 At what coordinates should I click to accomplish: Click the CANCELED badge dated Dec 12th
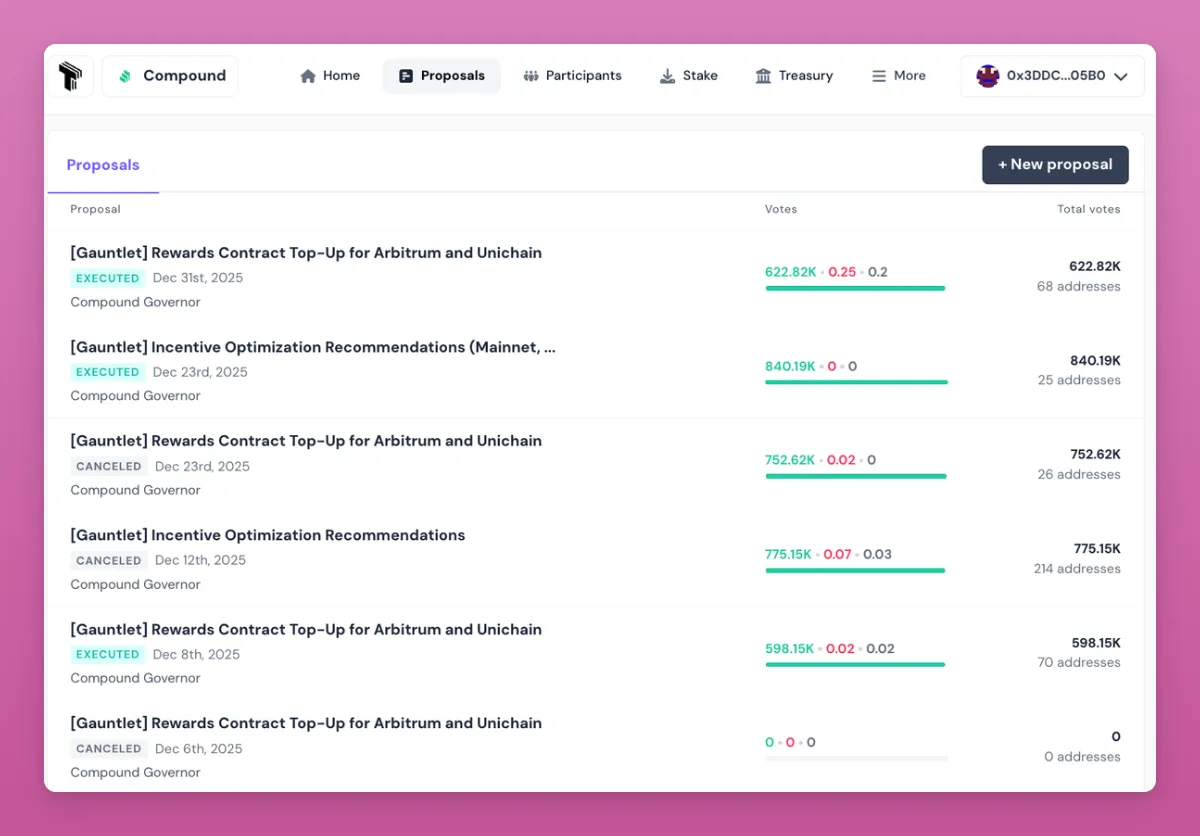(x=109, y=561)
